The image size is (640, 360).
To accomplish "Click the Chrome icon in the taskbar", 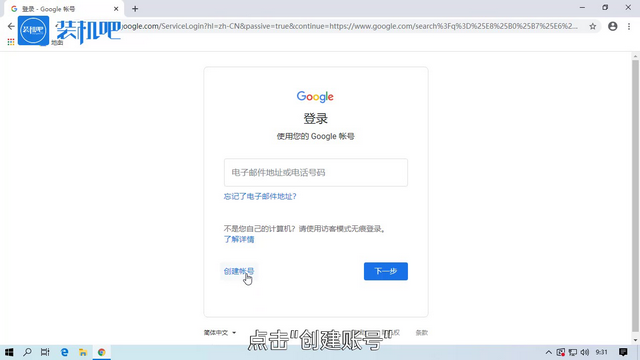I will (x=102, y=352).
